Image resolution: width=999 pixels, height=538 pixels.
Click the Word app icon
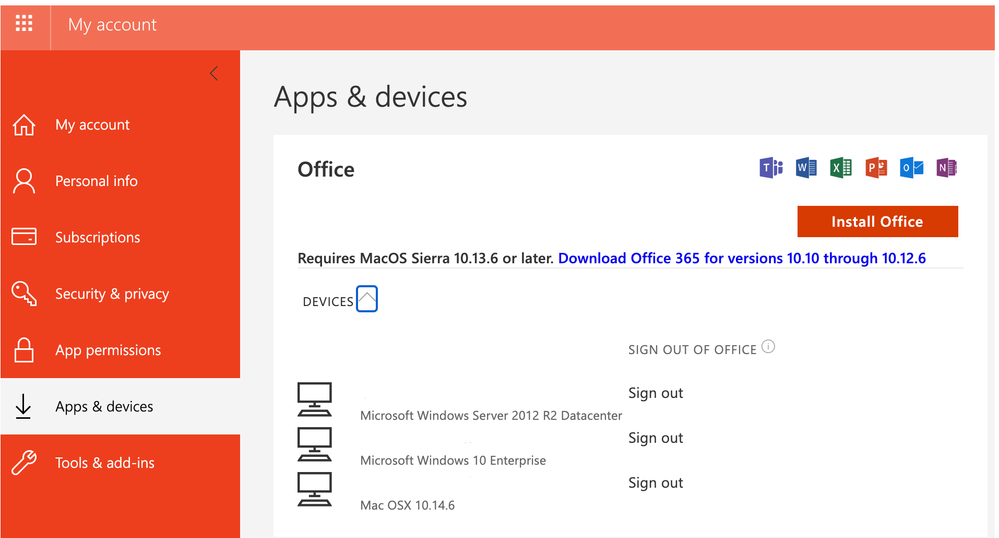click(806, 168)
